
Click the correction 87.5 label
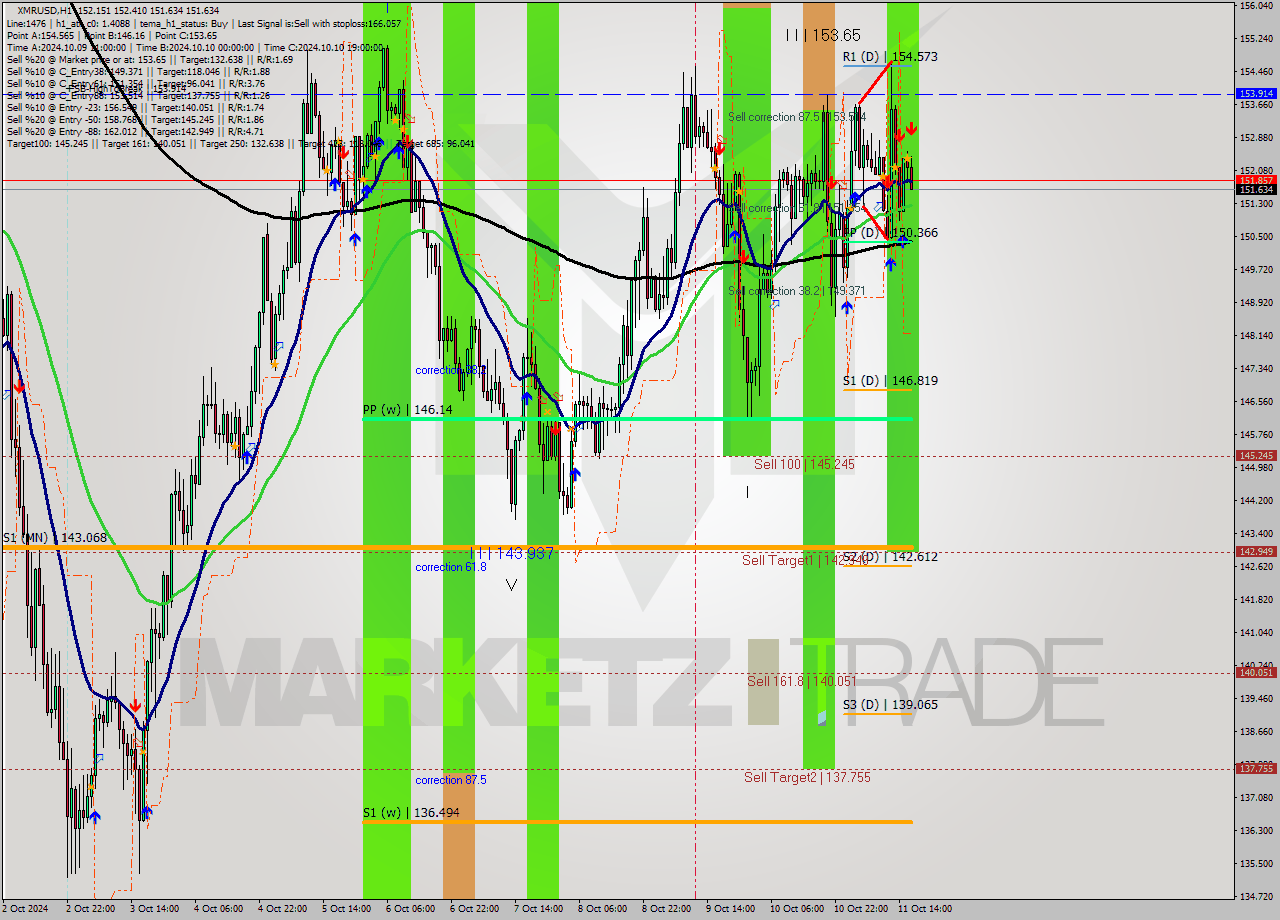pyautogui.click(x=451, y=780)
